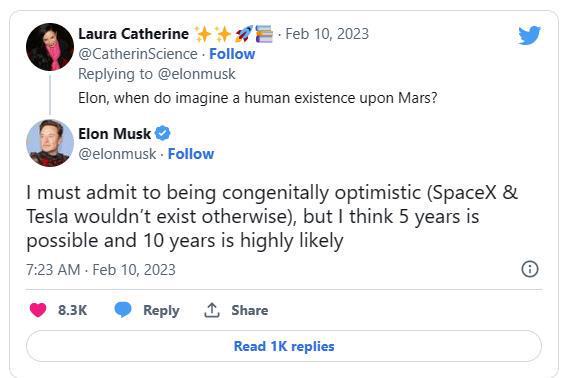
Task: Click Elon Musk's verified badge
Action: (x=163, y=133)
